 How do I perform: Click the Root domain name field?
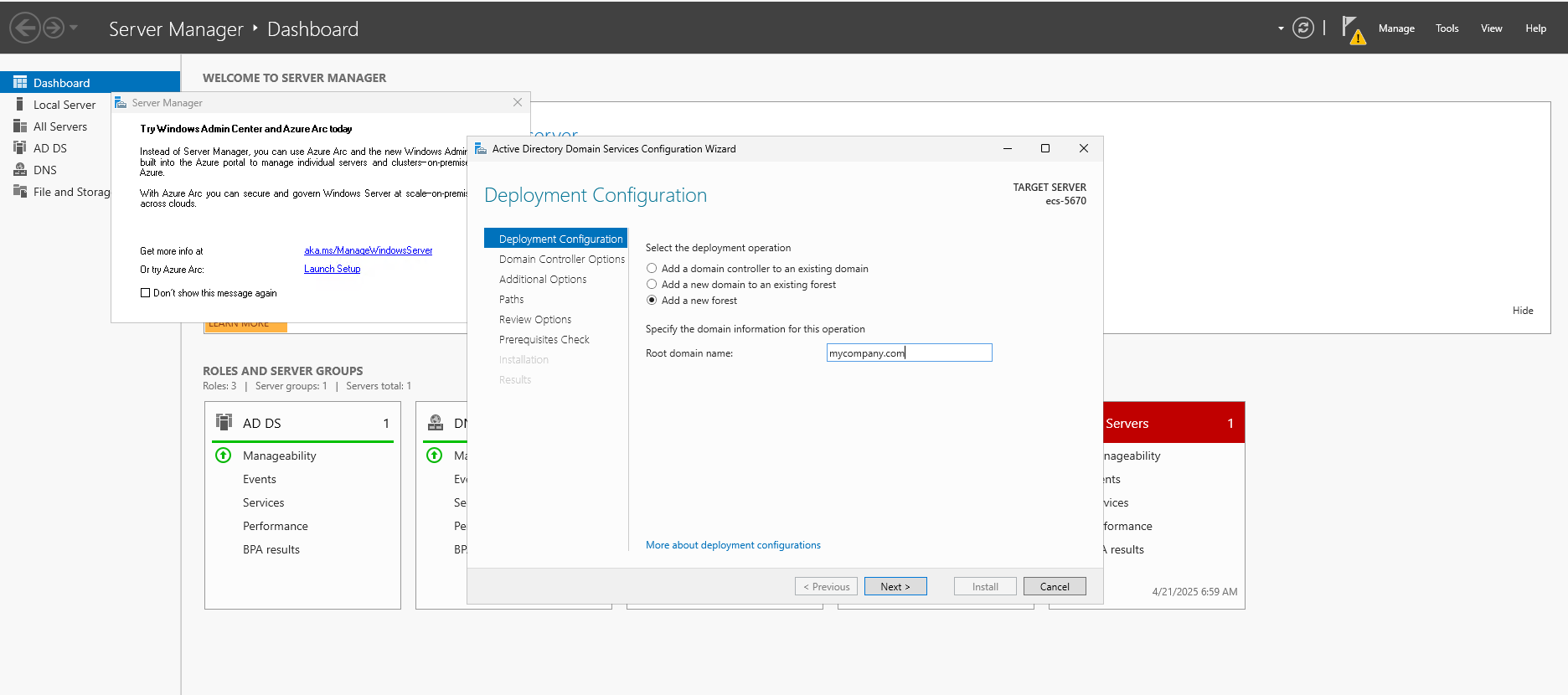[909, 353]
